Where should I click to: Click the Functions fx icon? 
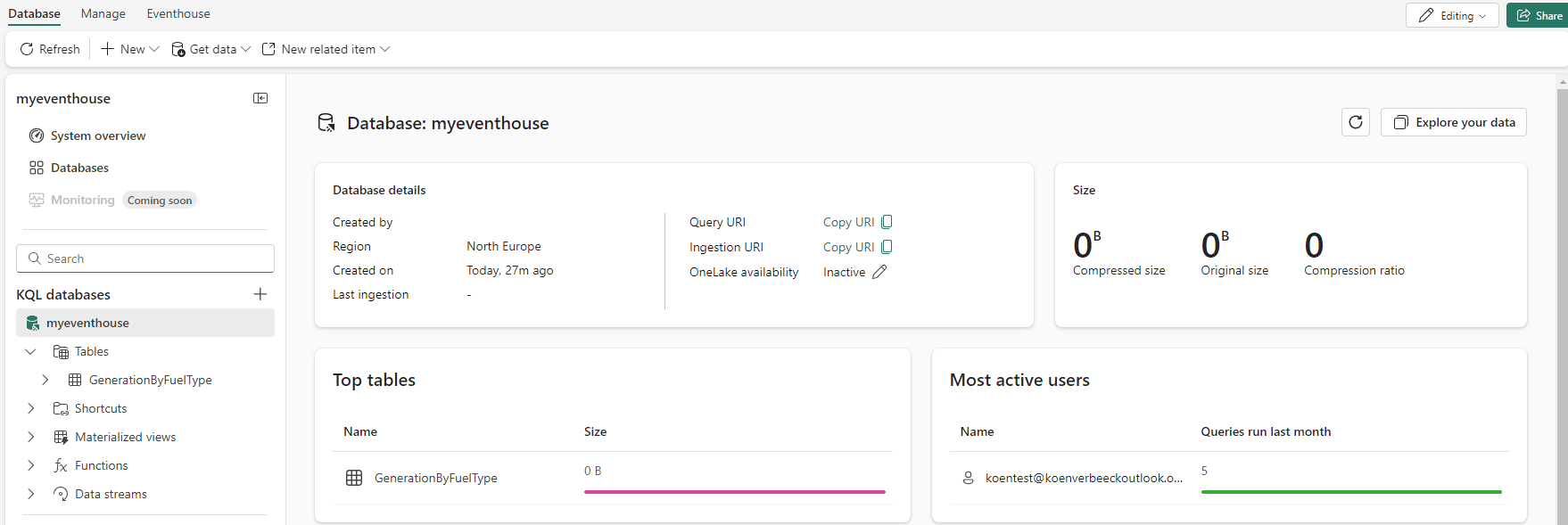pos(61,465)
